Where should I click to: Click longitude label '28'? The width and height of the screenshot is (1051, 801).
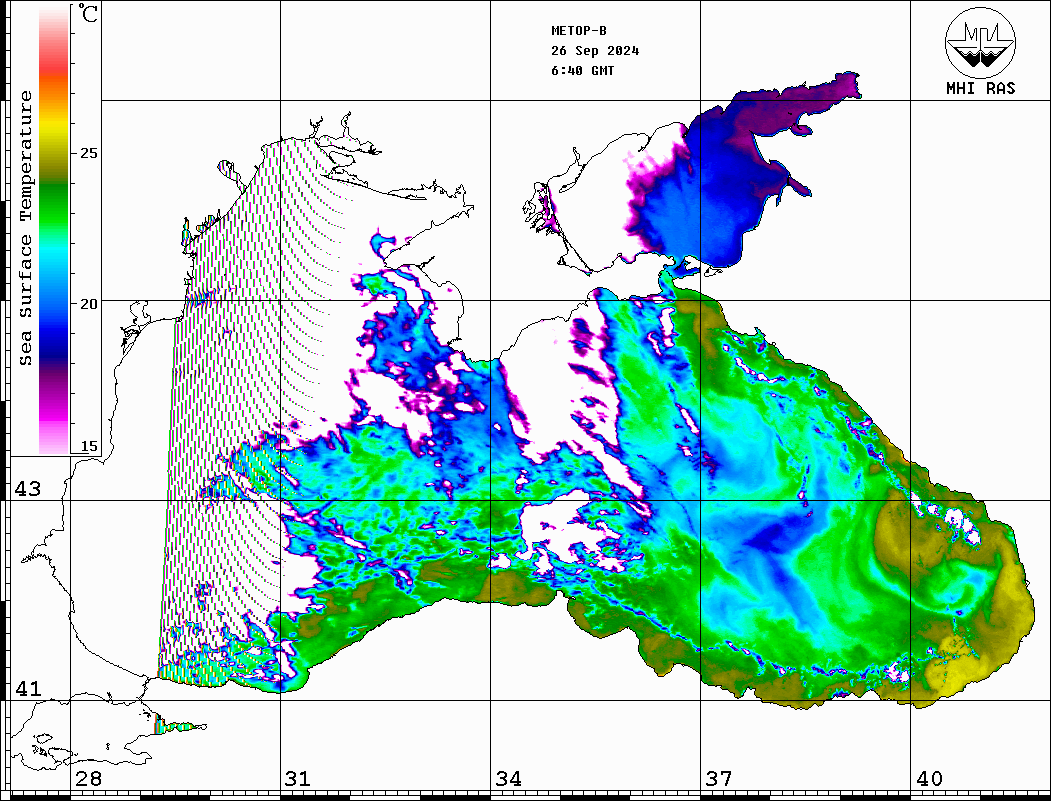click(88, 778)
